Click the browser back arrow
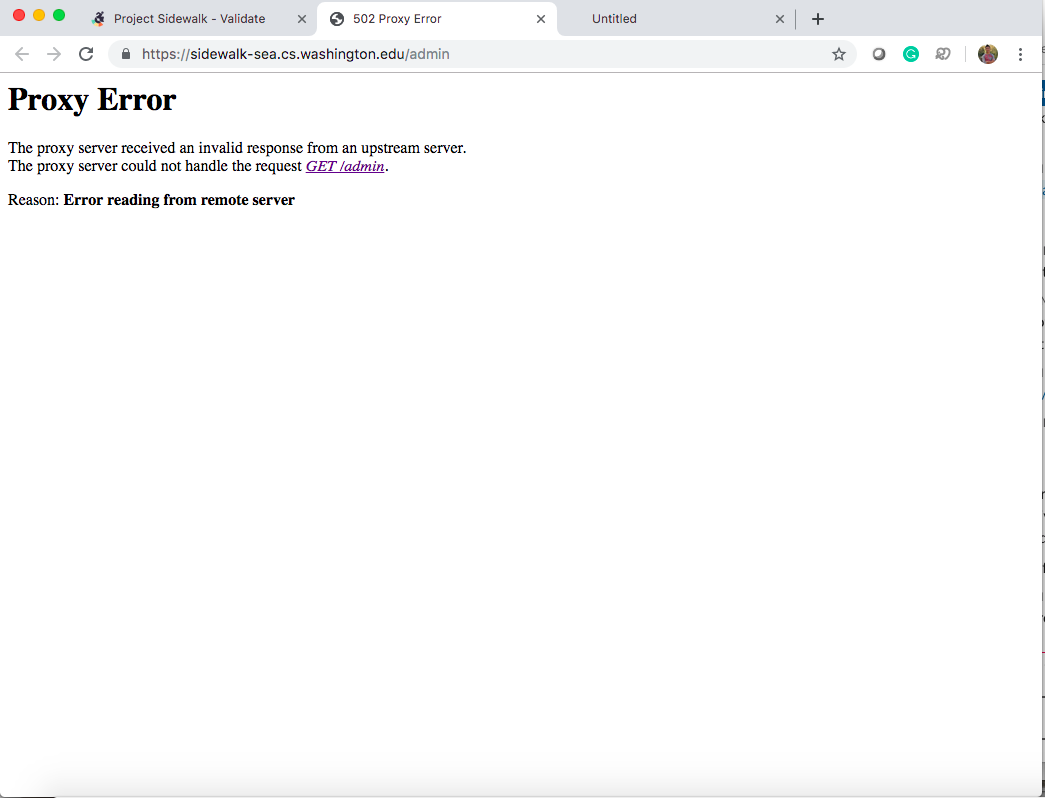 tap(22, 54)
